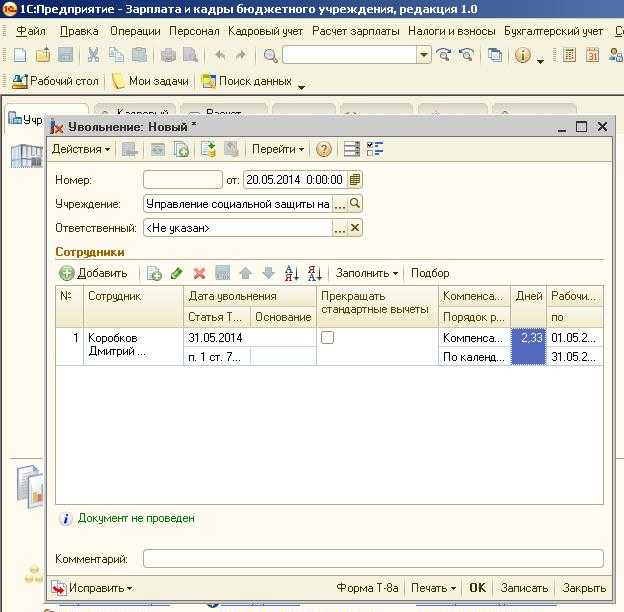Image resolution: width=624 pixels, height=612 pixels.
Task: Click Закрыть button
Action: (584, 588)
